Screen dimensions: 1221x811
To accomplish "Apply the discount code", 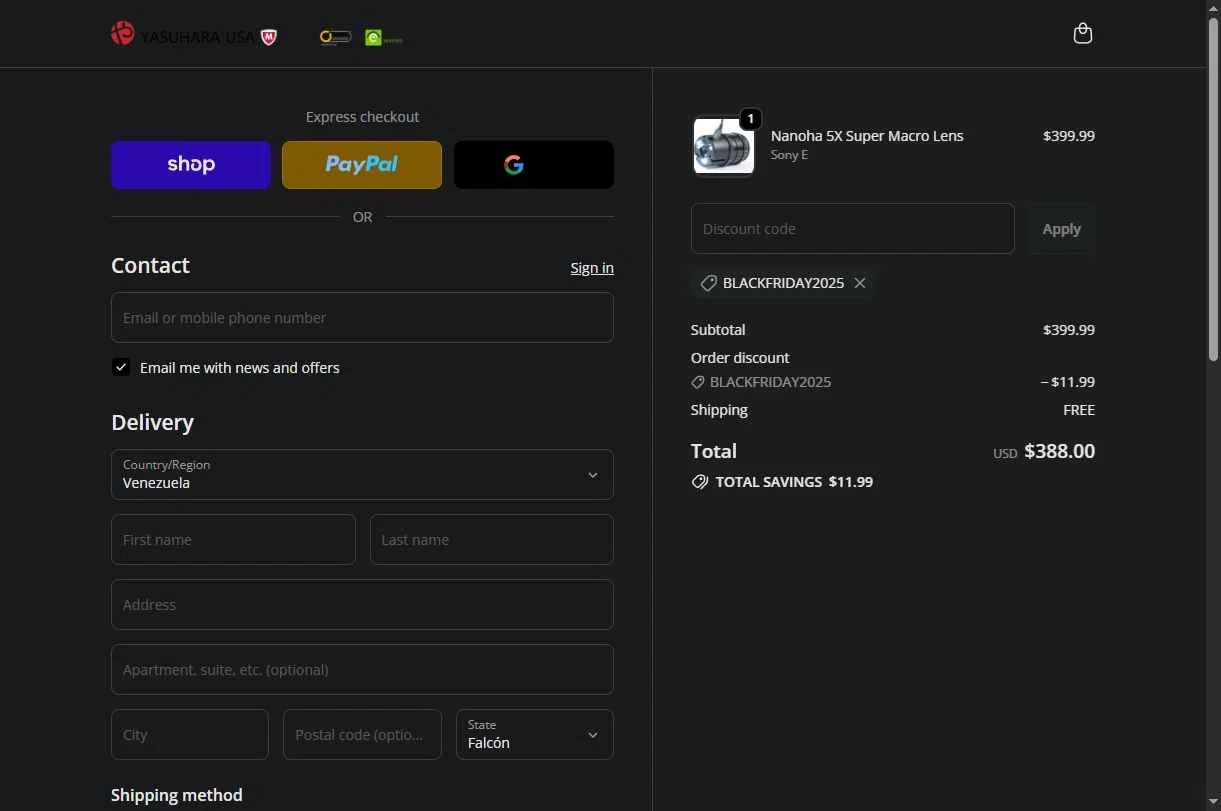I will [1061, 229].
